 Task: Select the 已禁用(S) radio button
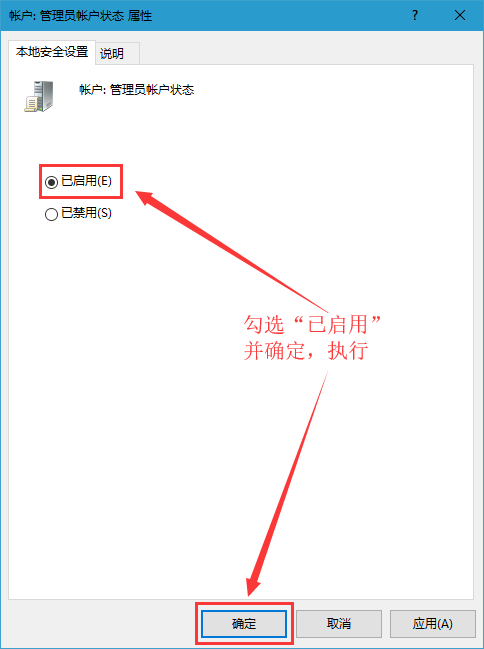point(51,214)
